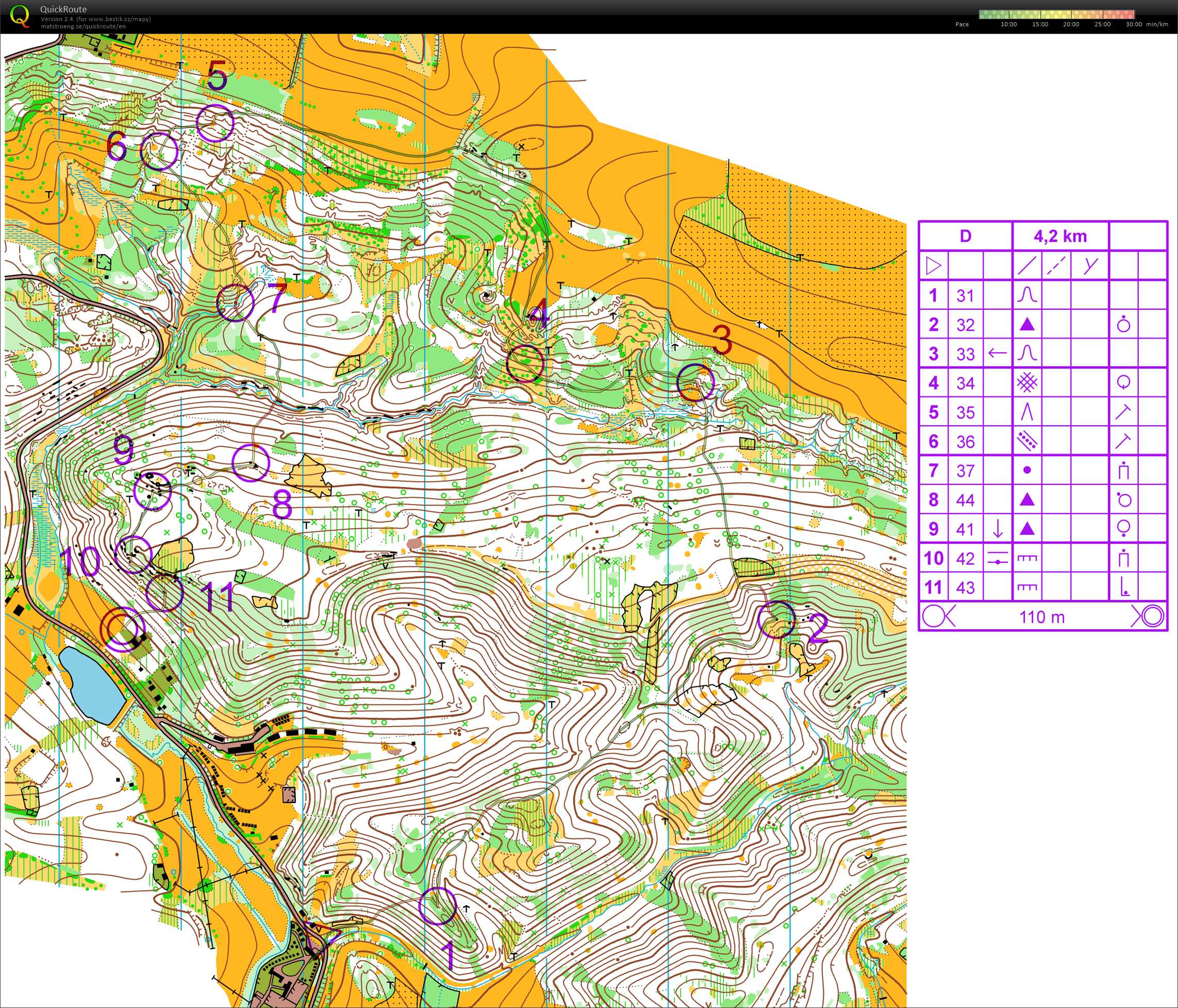Screen dimensions: 1178x1008
Task: Click boulder triangle symbol in row 2
Action: [1027, 325]
